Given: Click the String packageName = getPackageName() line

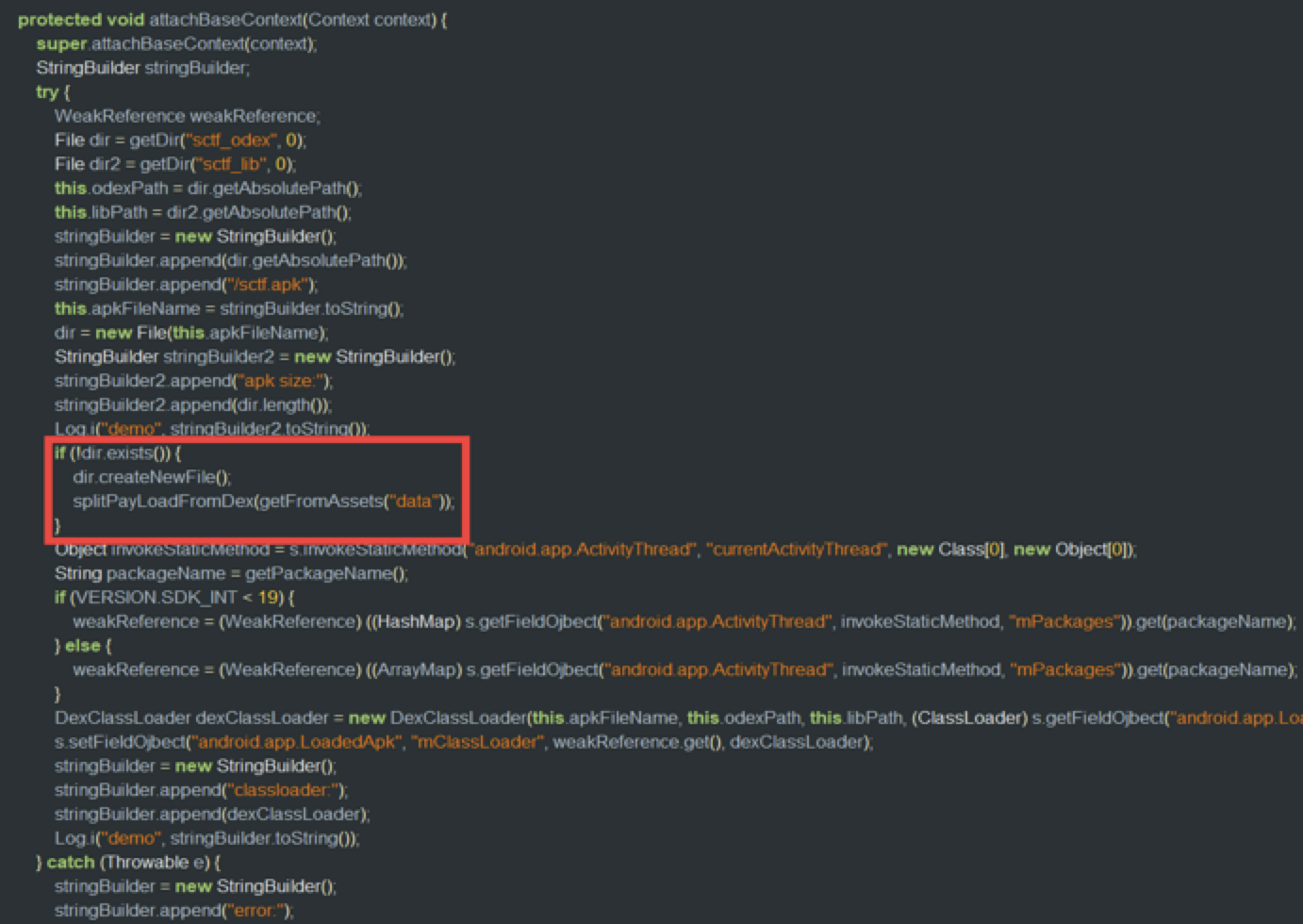Looking at the screenshot, I should (x=231, y=573).
